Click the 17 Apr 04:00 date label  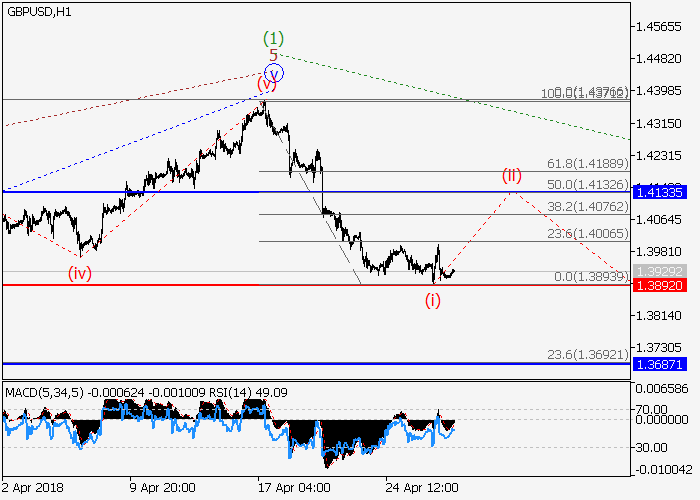coord(294,487)
